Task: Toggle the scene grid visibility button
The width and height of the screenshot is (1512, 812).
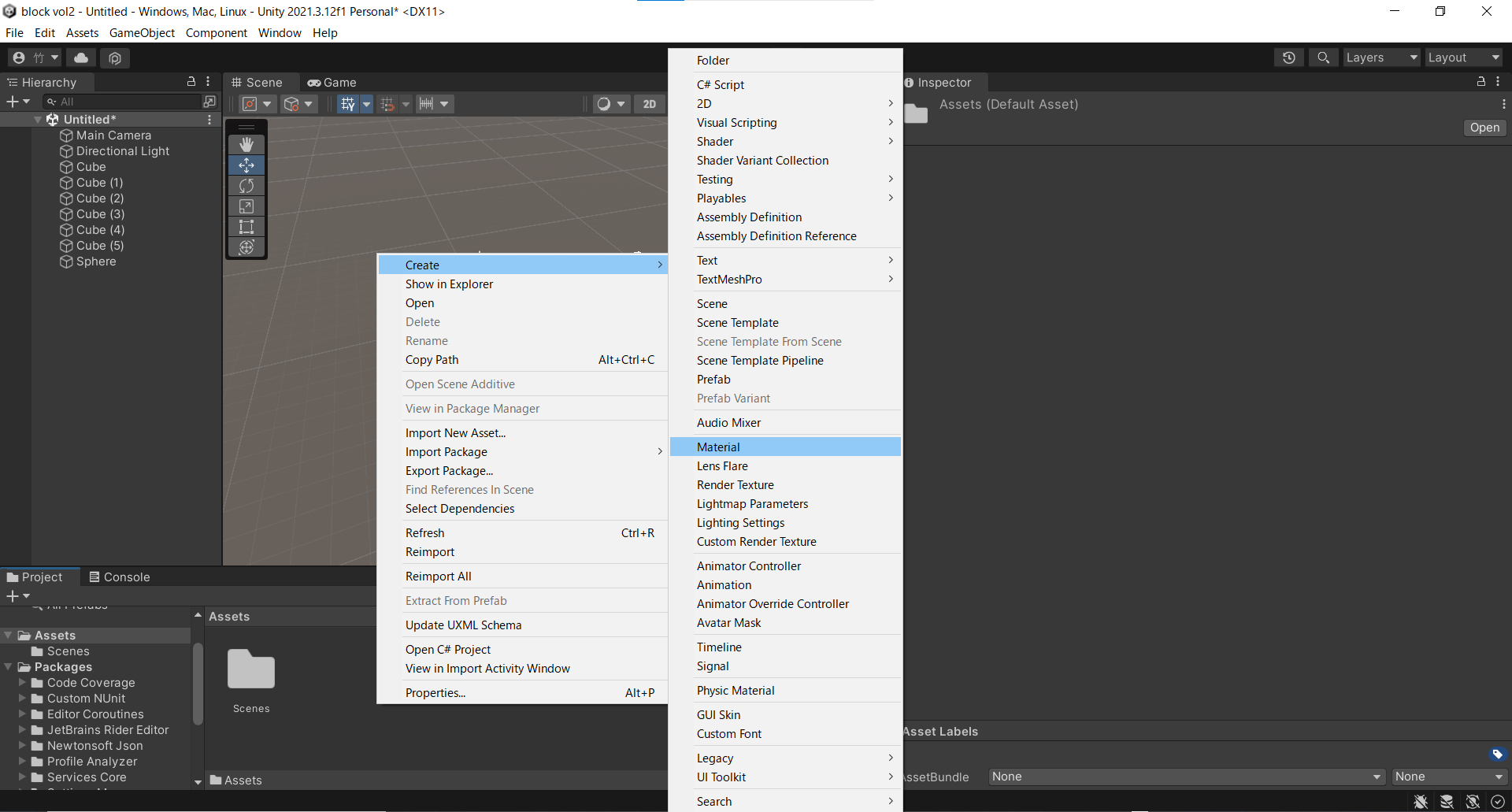Action: (x=347, y=104)
